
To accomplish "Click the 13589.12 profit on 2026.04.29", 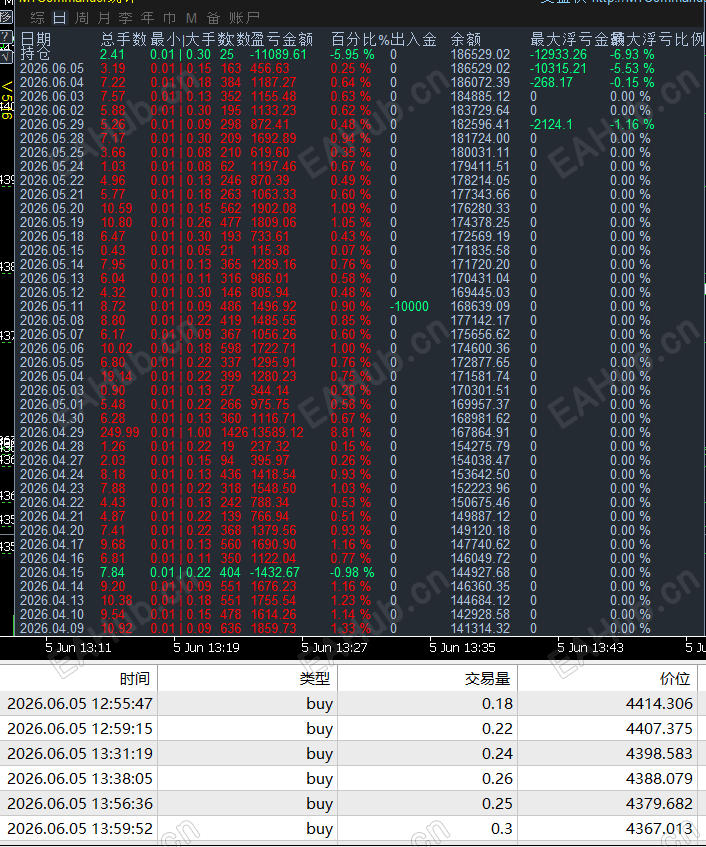I will 277,433.
